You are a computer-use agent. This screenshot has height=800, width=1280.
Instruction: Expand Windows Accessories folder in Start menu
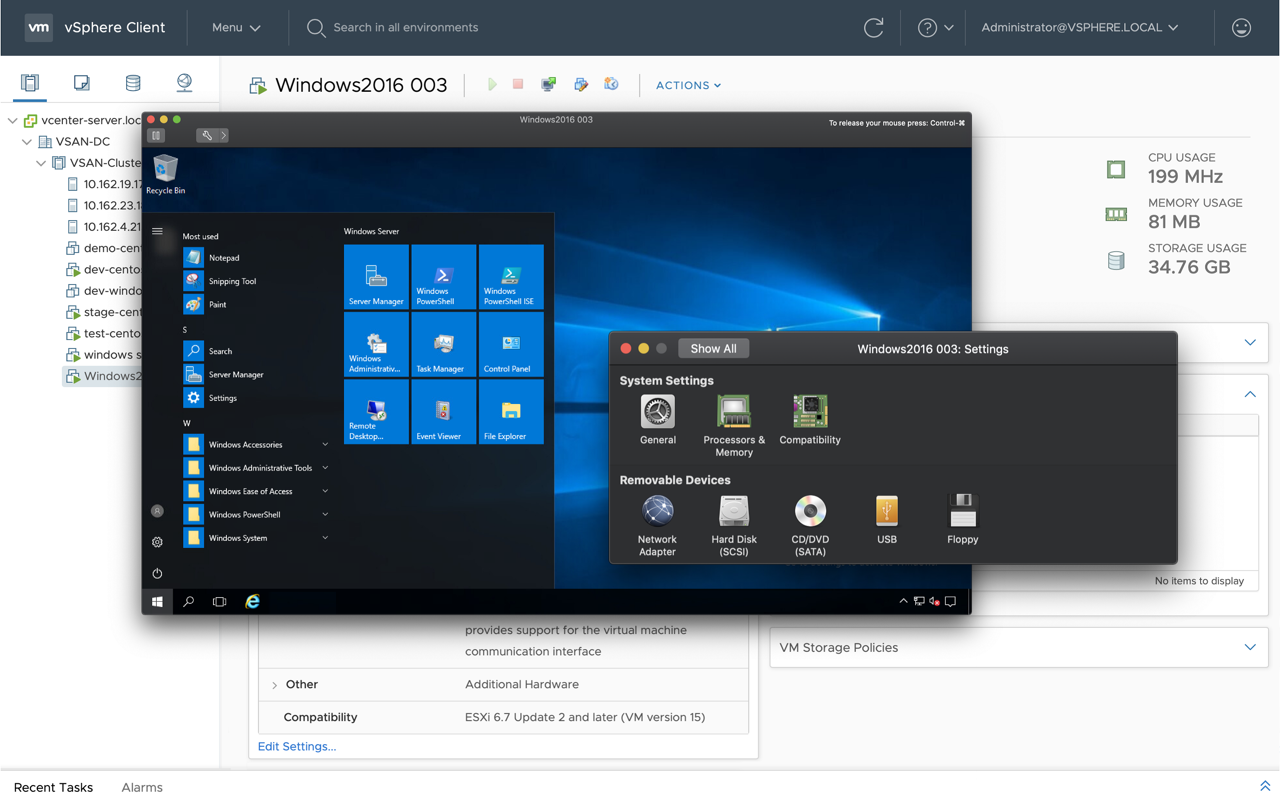point(256,445)
